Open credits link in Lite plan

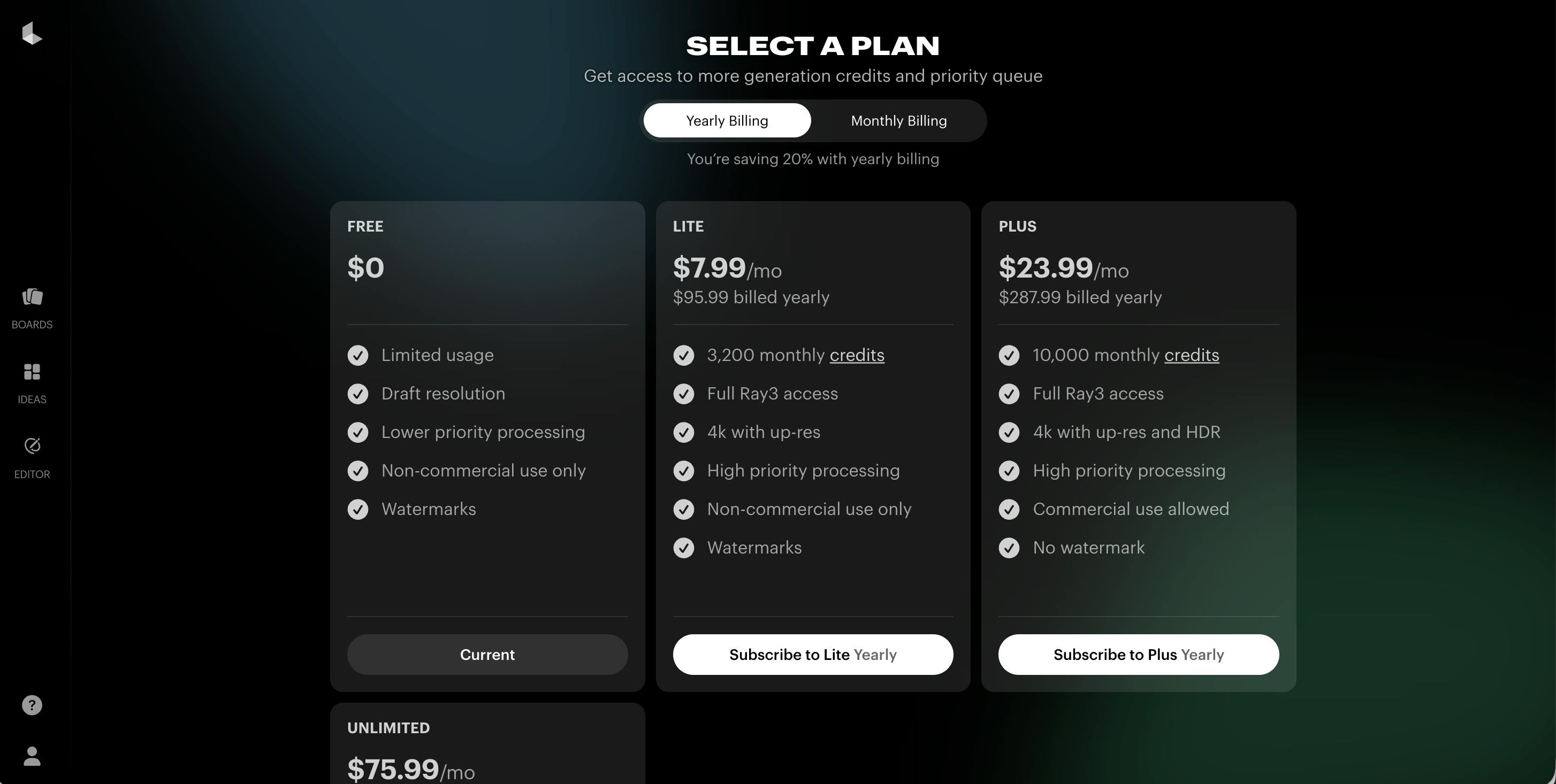(857, 356)
